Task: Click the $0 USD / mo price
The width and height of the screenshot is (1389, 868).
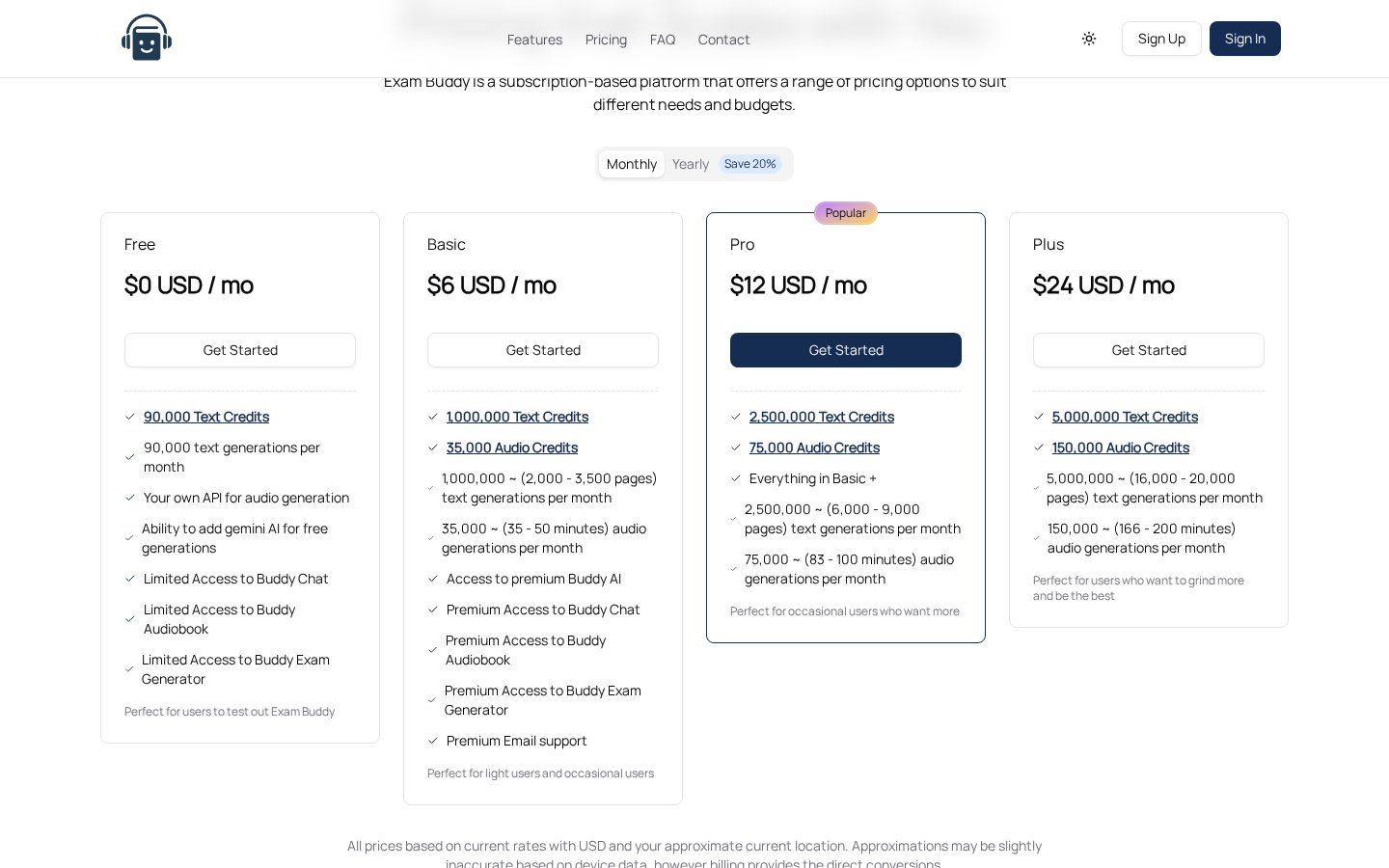Action: click(189, 285)
